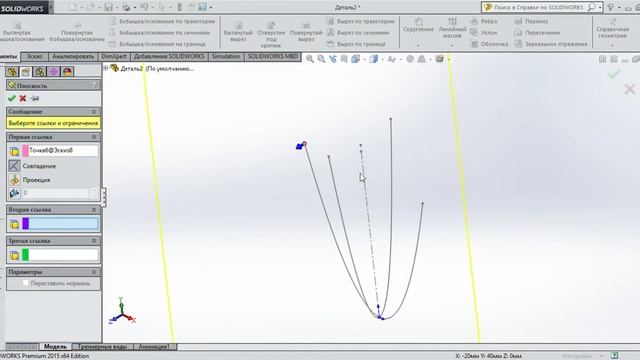
Task: Expand the Деталь2 flyout tree node
Action: (106, 68)
